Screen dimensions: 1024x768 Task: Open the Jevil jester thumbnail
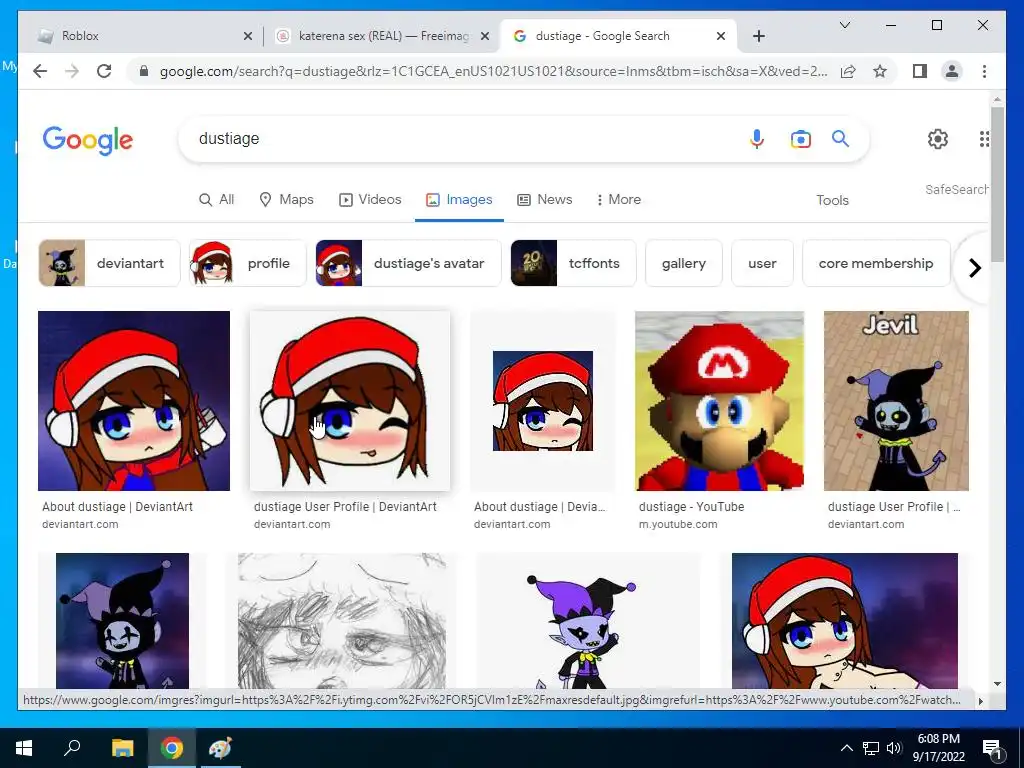click(x=896, y=400)
